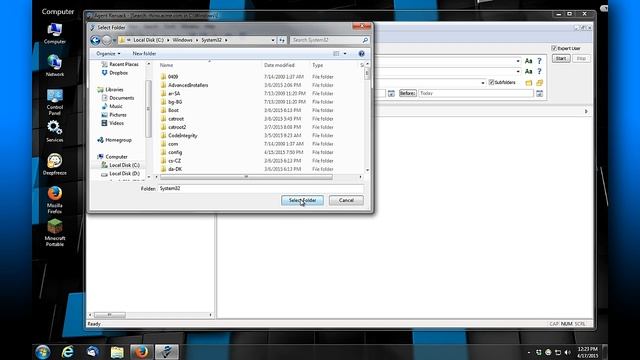
Task: Select the catroot2 folder
Action: 177,127
